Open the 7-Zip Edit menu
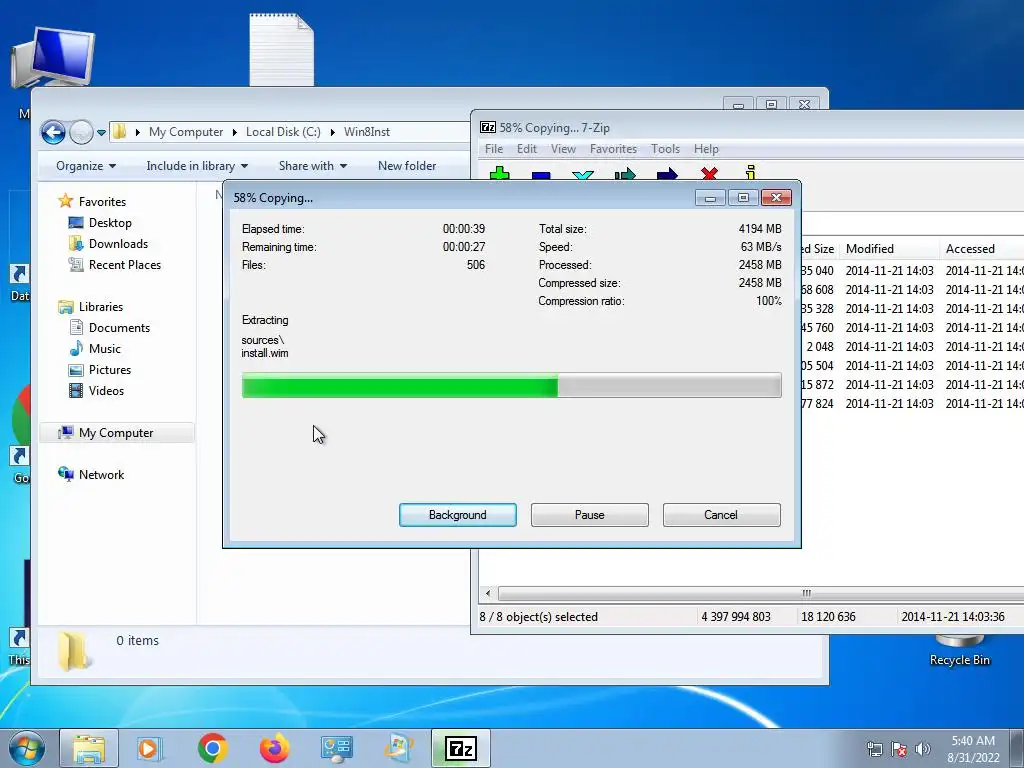 [526, 149]
